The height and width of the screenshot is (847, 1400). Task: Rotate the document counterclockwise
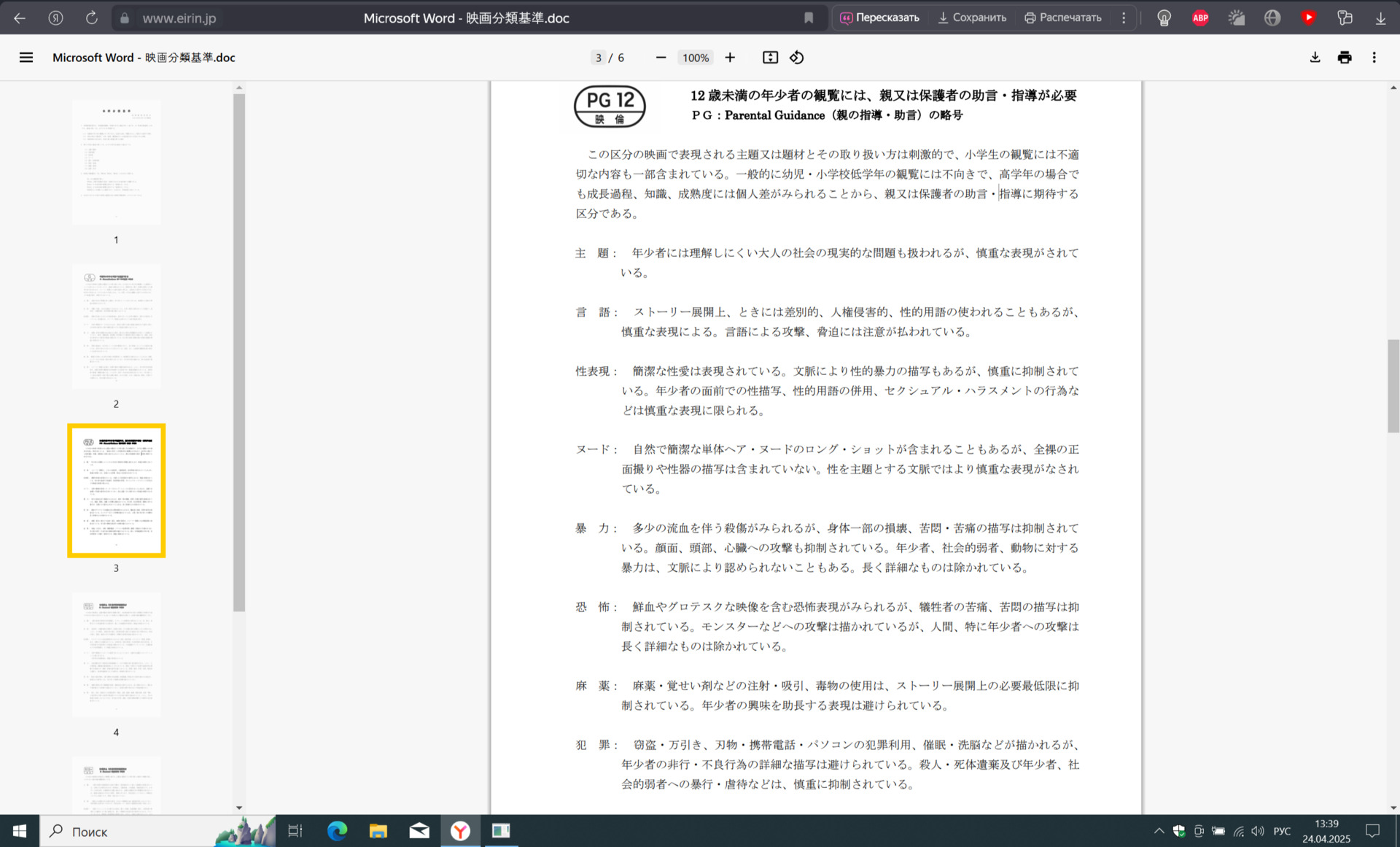[x=797, y=58]
